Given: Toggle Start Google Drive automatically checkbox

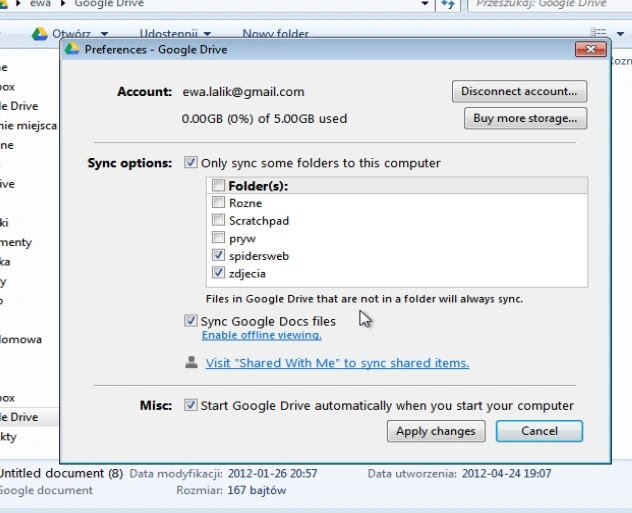Looking at the screenshot, I should [x=191, y=405].
